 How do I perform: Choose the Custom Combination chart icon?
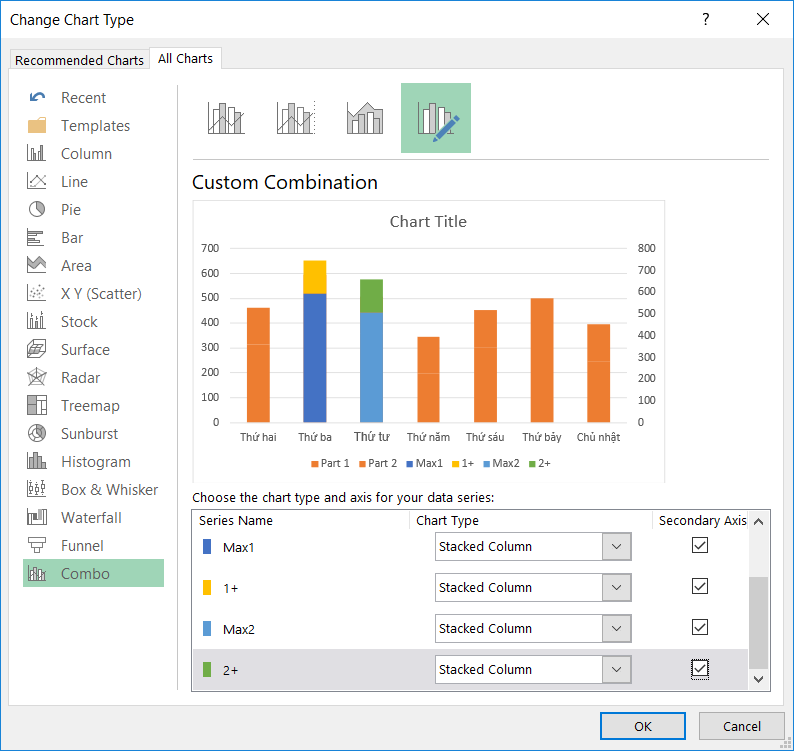[x=436, y=118]
